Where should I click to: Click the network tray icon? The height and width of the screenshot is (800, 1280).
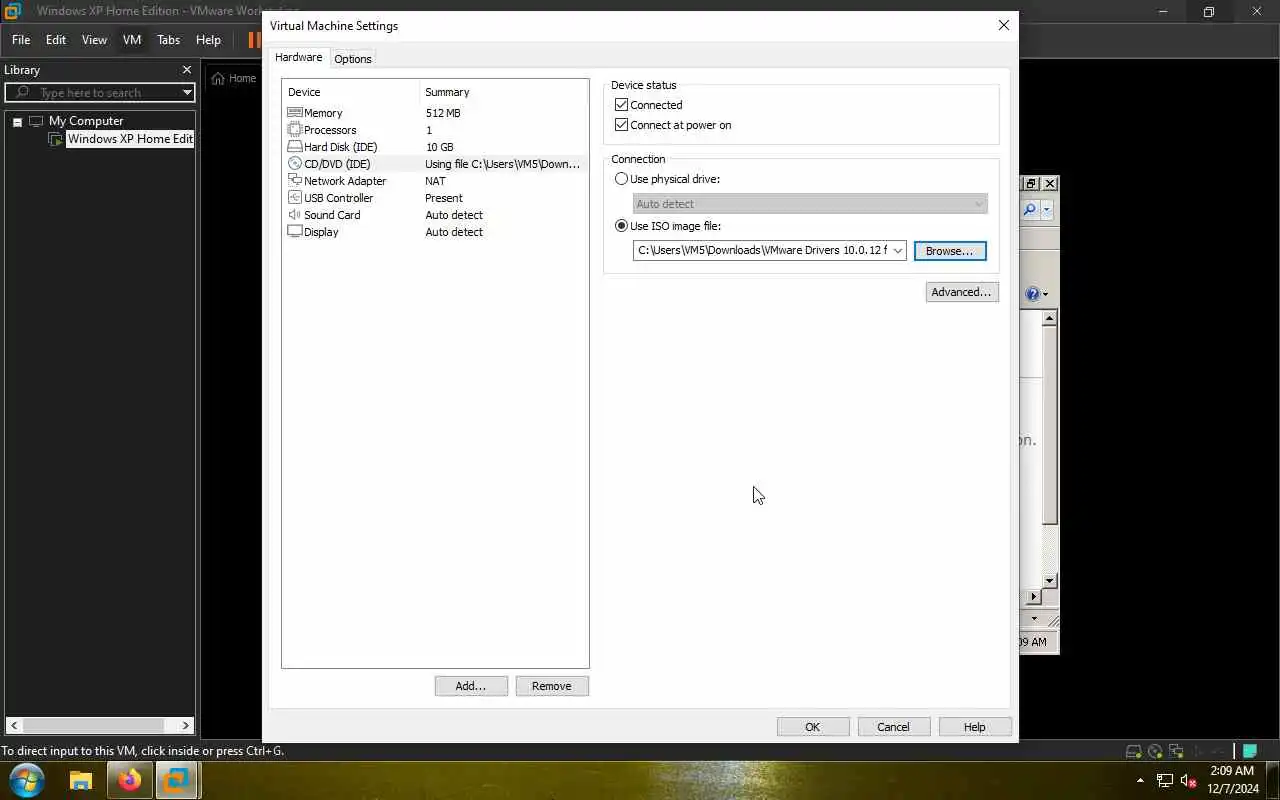click(1165, 780)
